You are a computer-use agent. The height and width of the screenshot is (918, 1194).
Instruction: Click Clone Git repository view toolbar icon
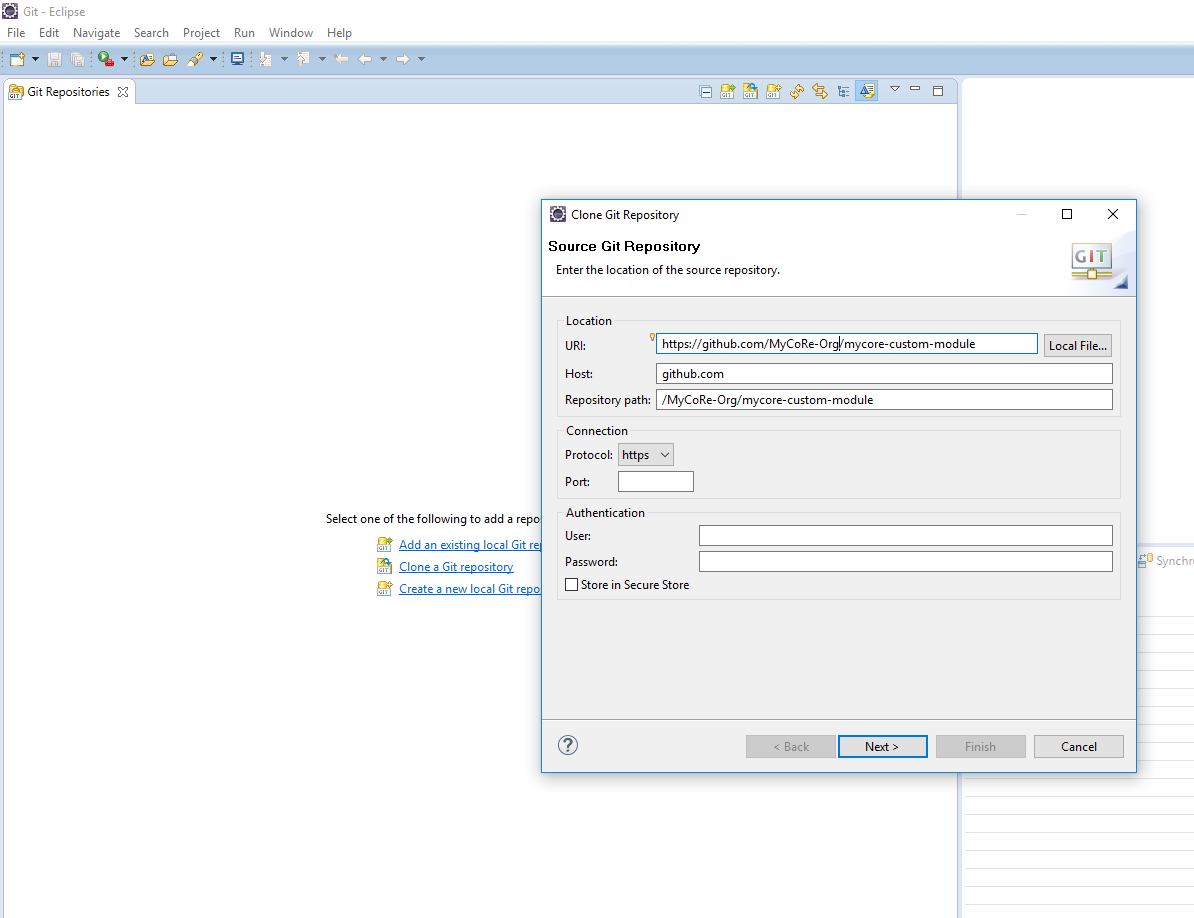(751, 91)
